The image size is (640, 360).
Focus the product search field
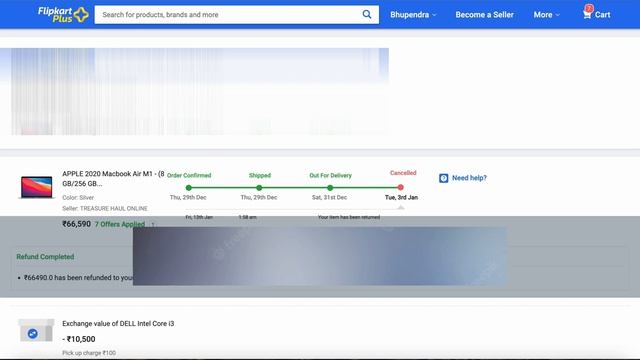click(x=236, y=15)
